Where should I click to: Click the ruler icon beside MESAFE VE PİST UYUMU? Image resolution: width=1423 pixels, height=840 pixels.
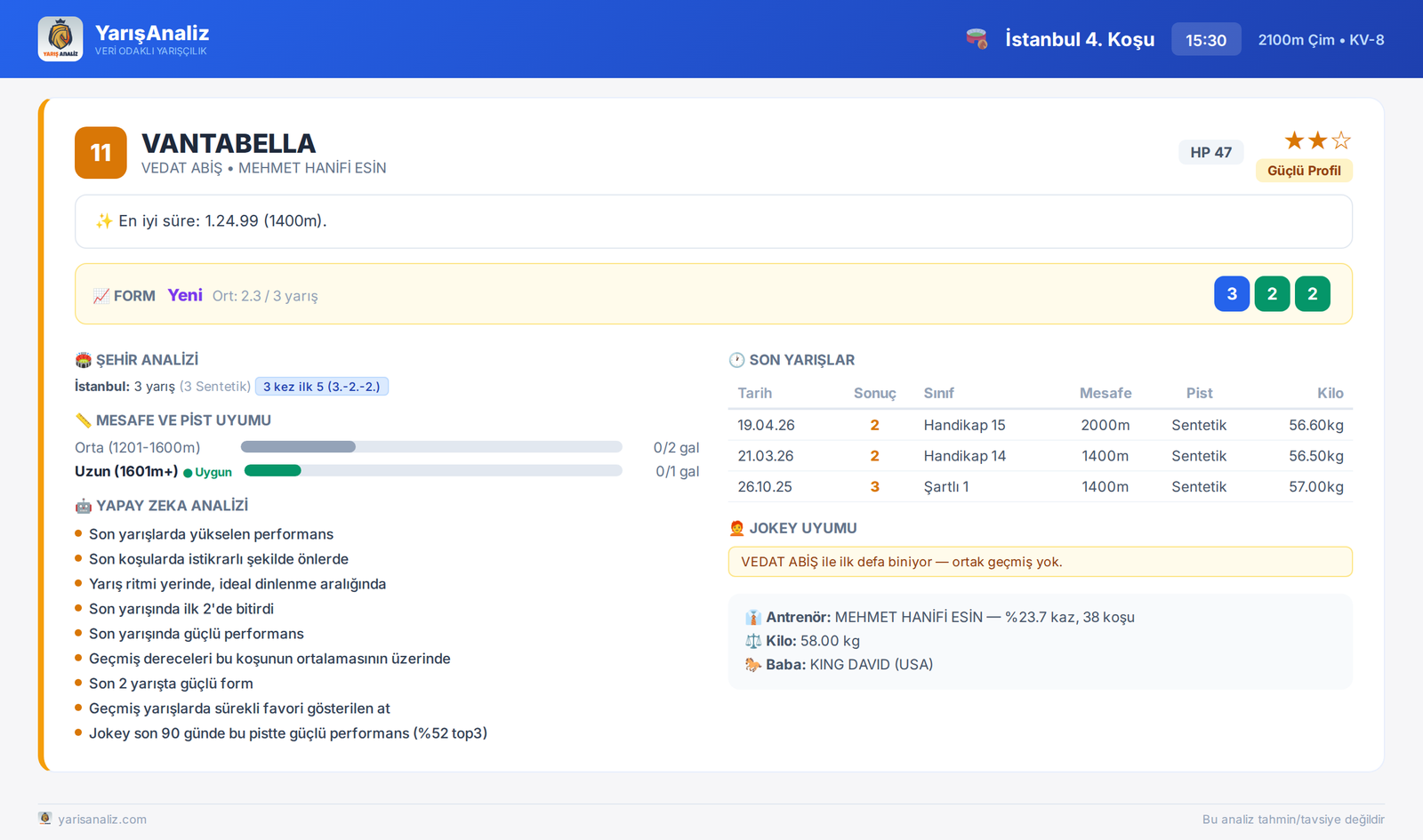[x=84, y=420]
